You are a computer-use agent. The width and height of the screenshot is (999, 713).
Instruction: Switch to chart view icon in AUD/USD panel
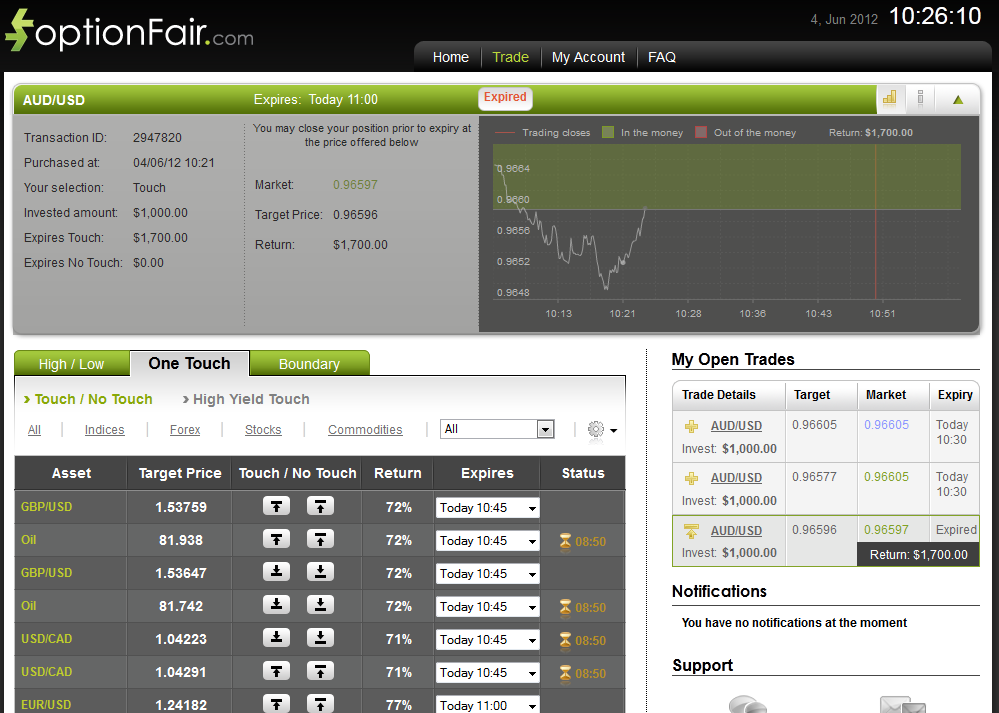pos(889,98)
